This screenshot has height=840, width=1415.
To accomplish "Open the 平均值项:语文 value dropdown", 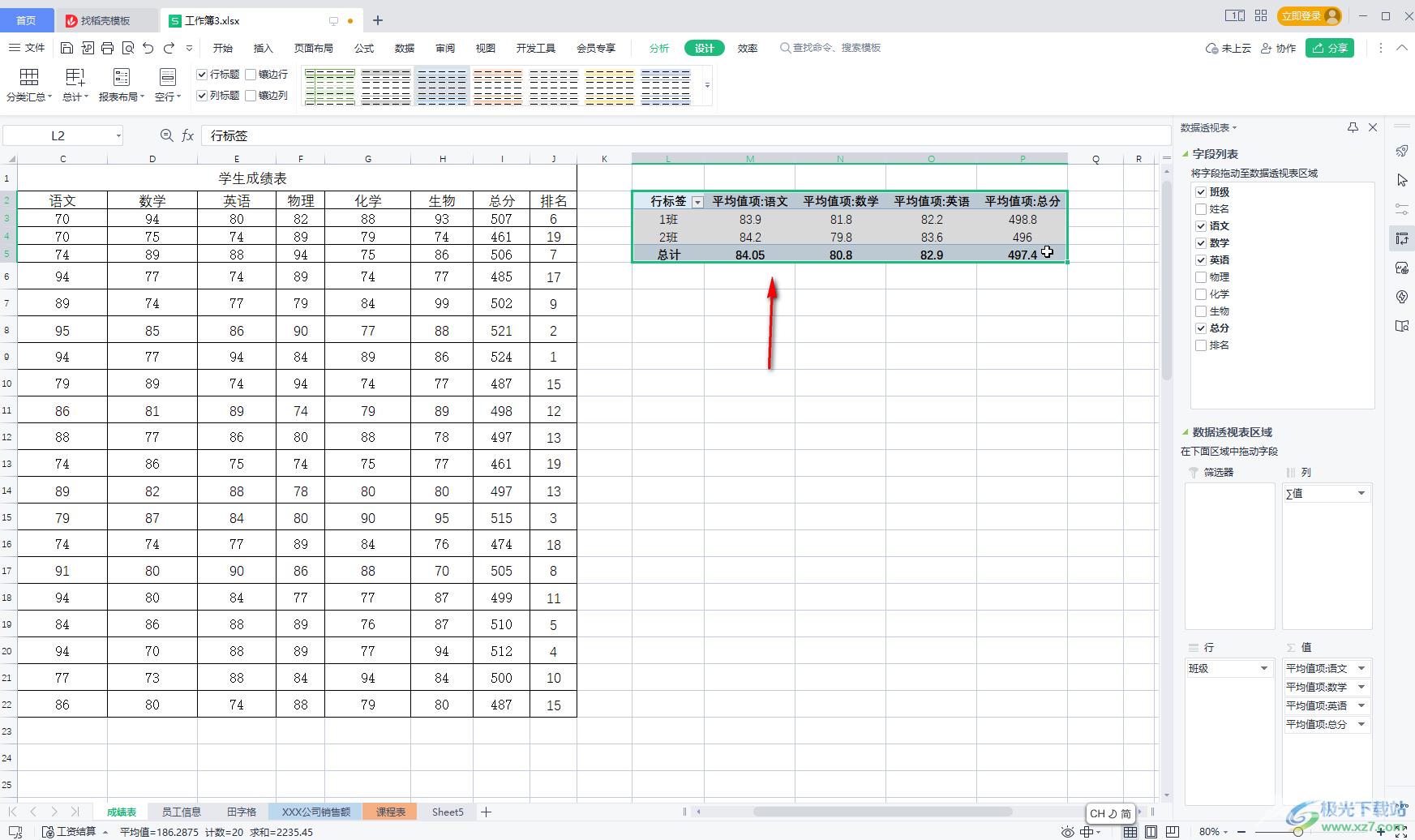I will pyautogui.click(x=1361, y=668).
